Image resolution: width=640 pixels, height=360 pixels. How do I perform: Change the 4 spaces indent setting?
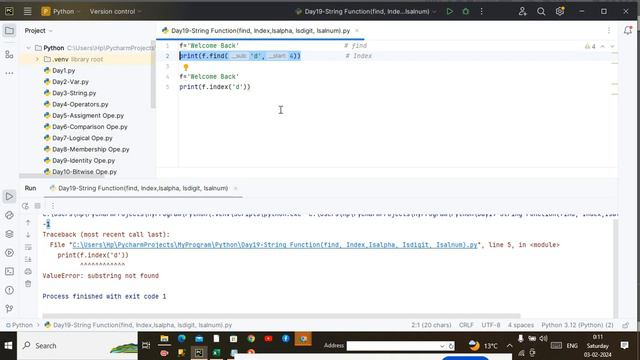click(x=521, y=325)
